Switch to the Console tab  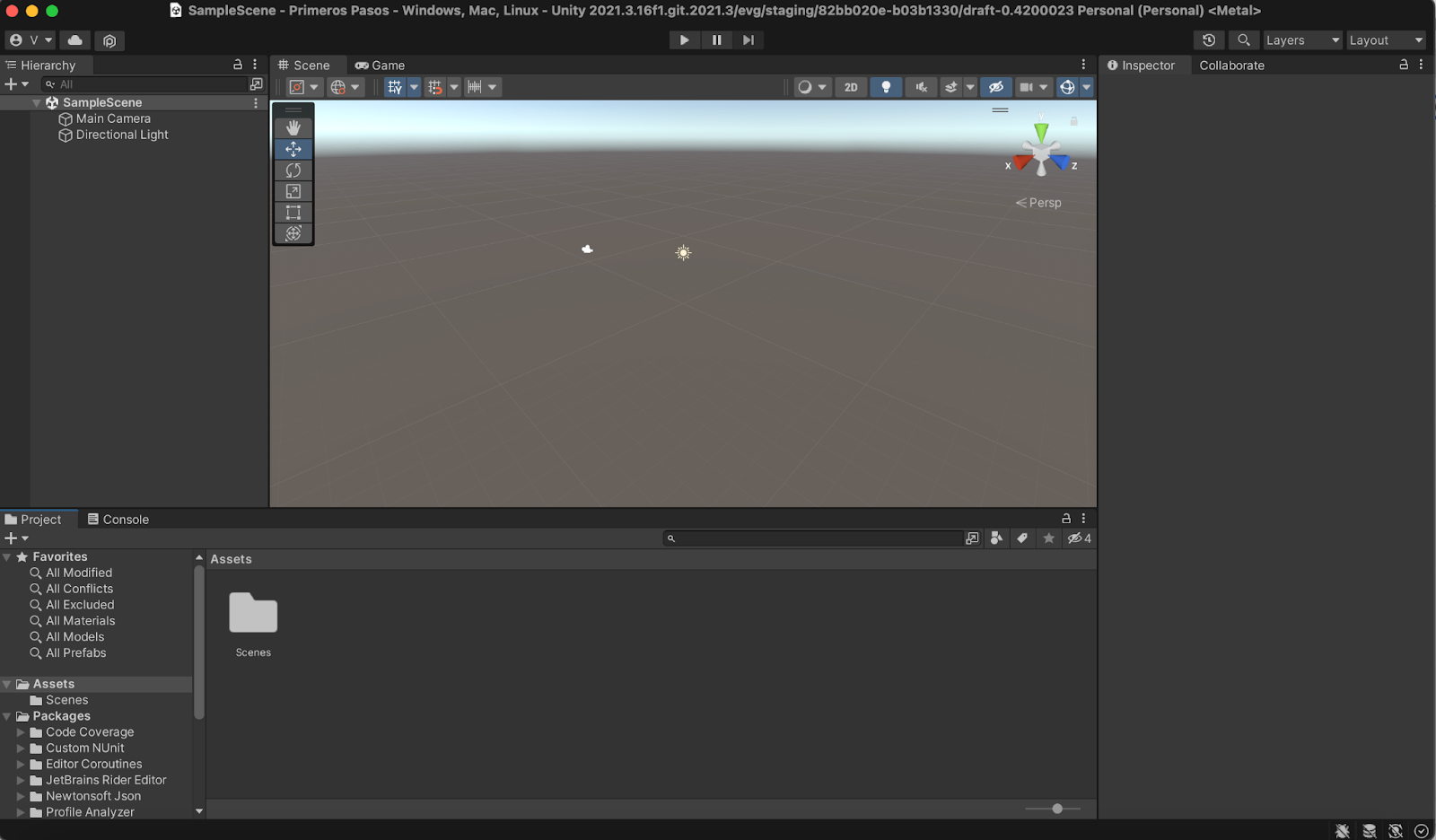[x=118, y=520]
